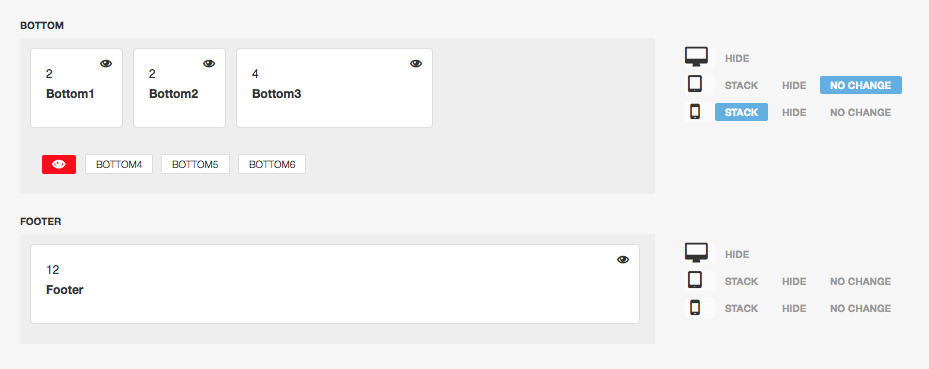Click the phone icon in Footer section
This screenshot has width=929, height=369.
click(x=696, y=307)
